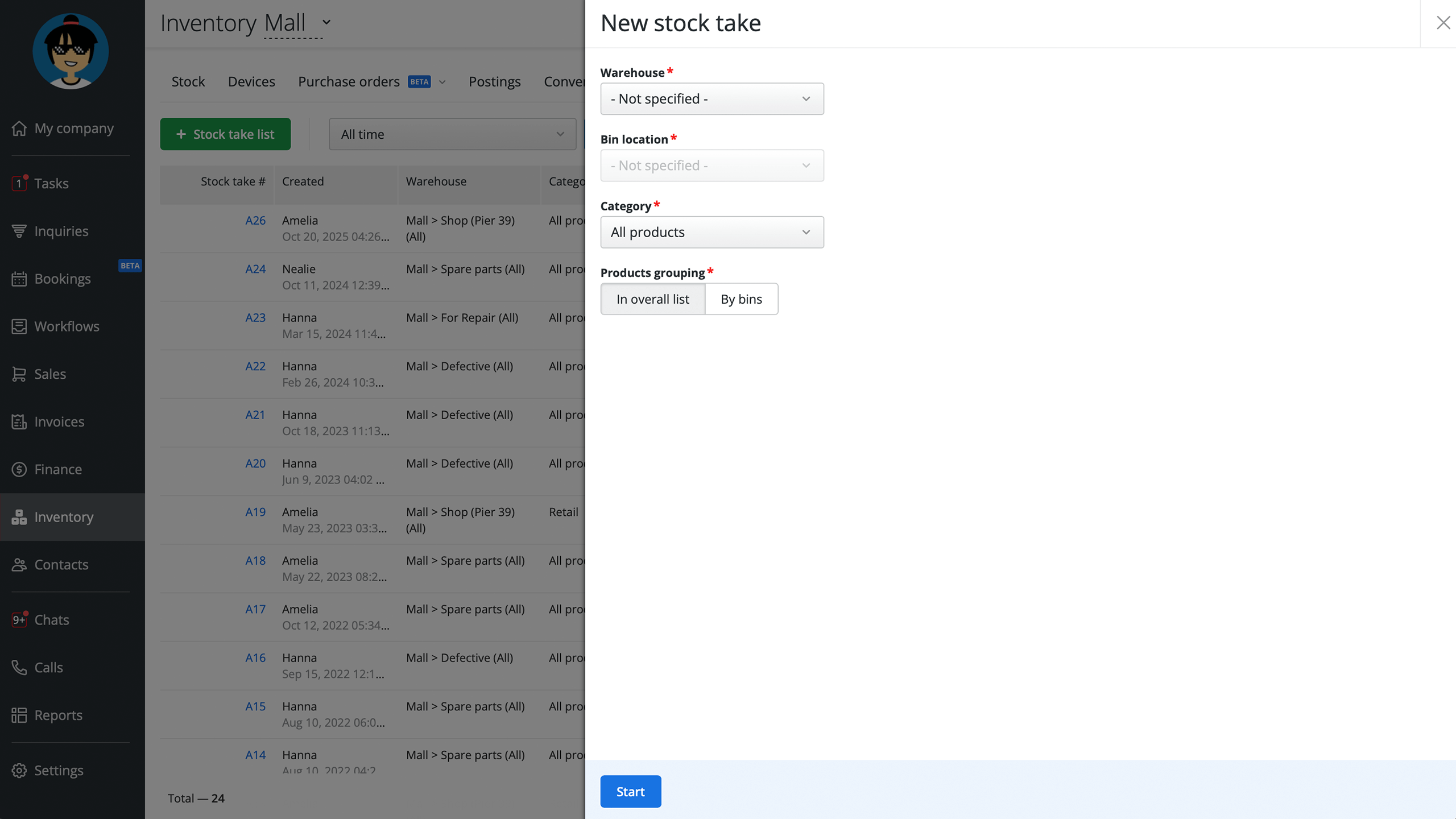The image size is (1456, 819).
Task: Click the Inquiries funnel icon
Action: coord(19,231)
